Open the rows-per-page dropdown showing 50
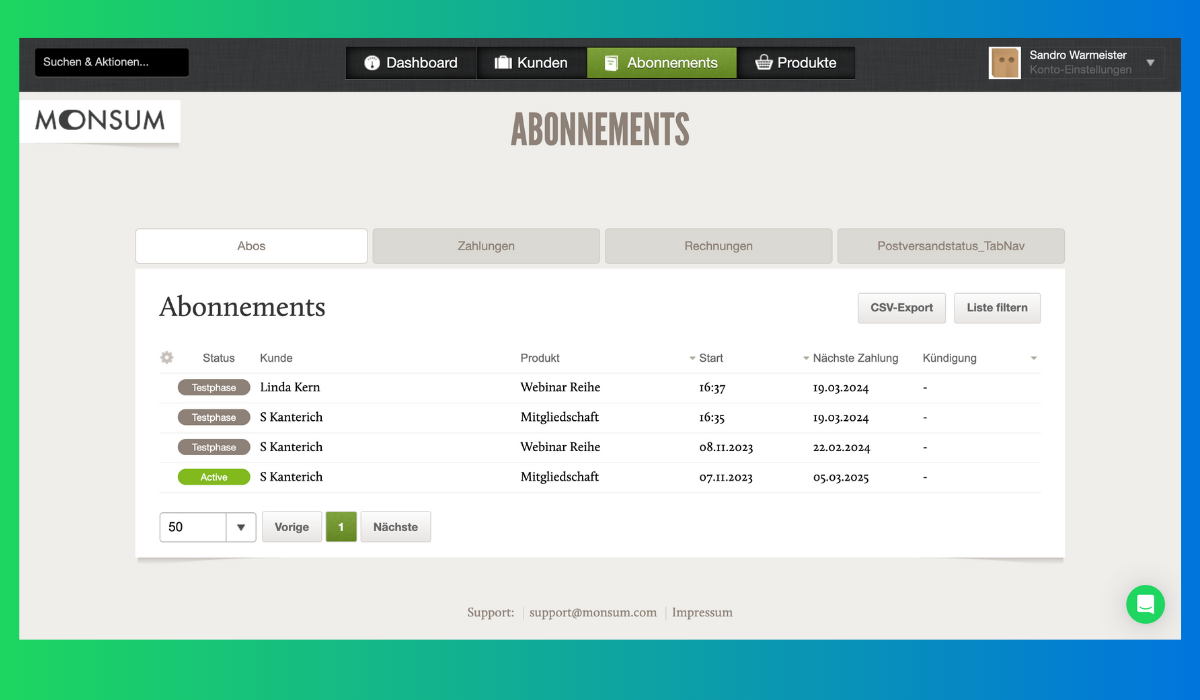The image size is (1200, 700). click(x=208, y=527)
